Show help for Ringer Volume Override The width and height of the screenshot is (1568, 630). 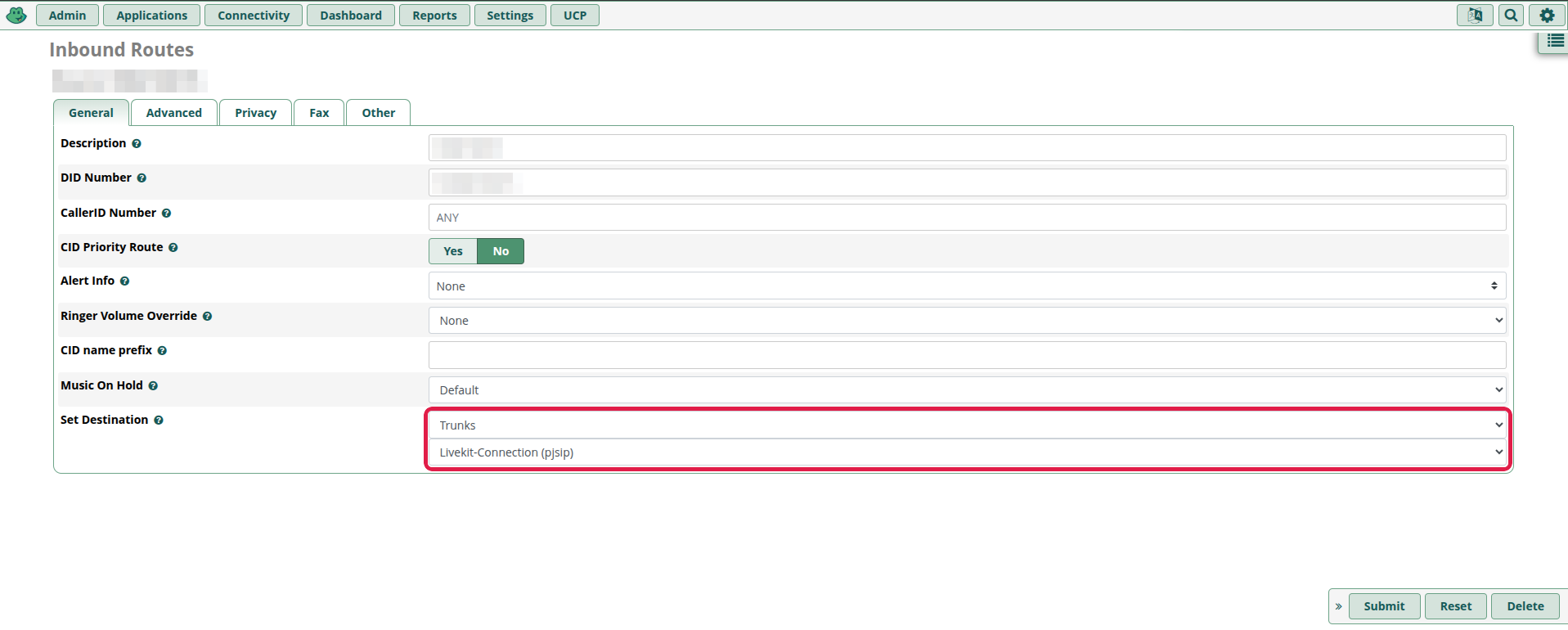click(207, 317)
